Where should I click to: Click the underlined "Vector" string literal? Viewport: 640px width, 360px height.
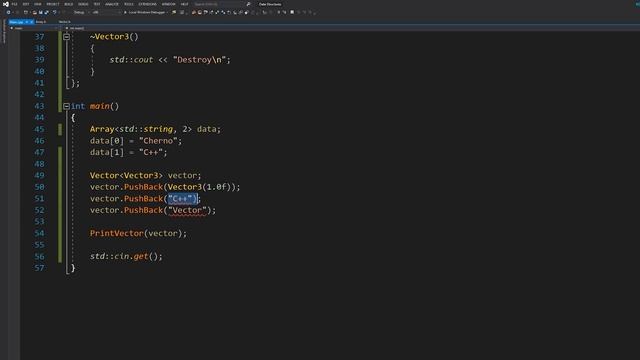187,210
